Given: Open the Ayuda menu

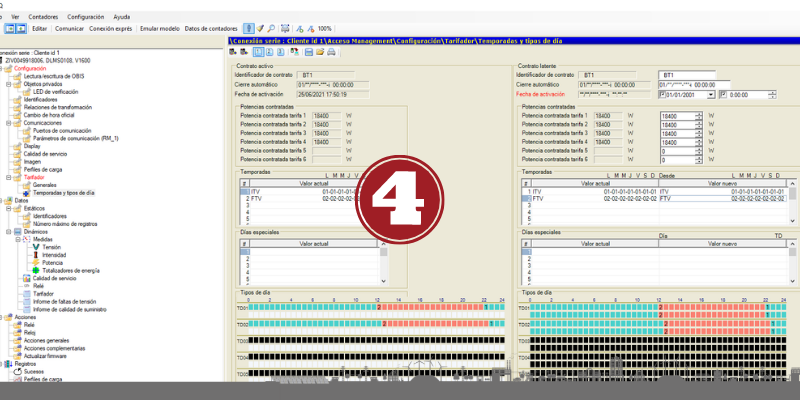Looking at the screenshot, I should 121,17.
